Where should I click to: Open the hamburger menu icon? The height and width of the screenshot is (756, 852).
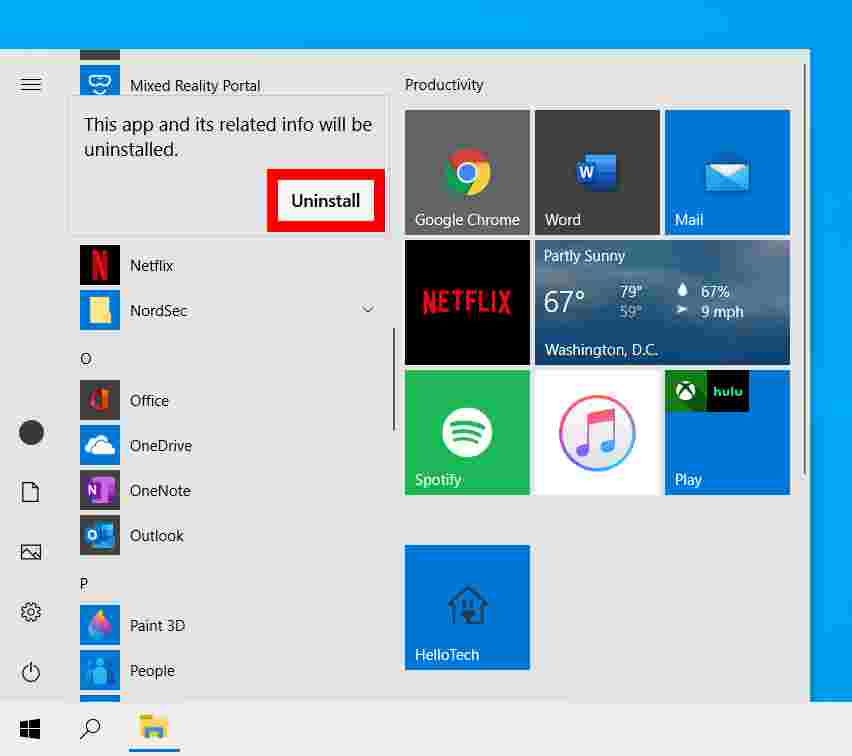30,85
